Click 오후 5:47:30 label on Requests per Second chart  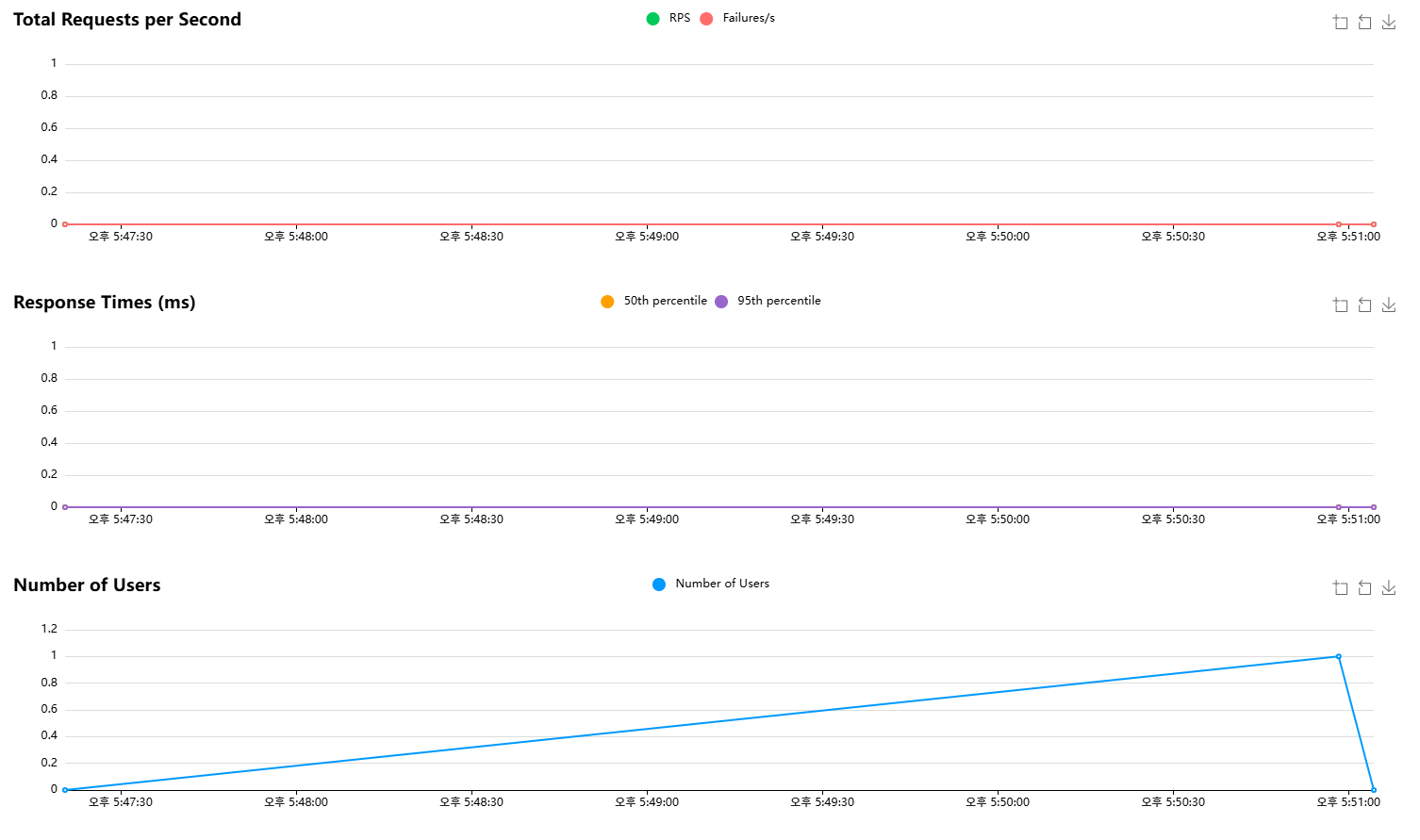pyautogui.click(x=121, y=237)
